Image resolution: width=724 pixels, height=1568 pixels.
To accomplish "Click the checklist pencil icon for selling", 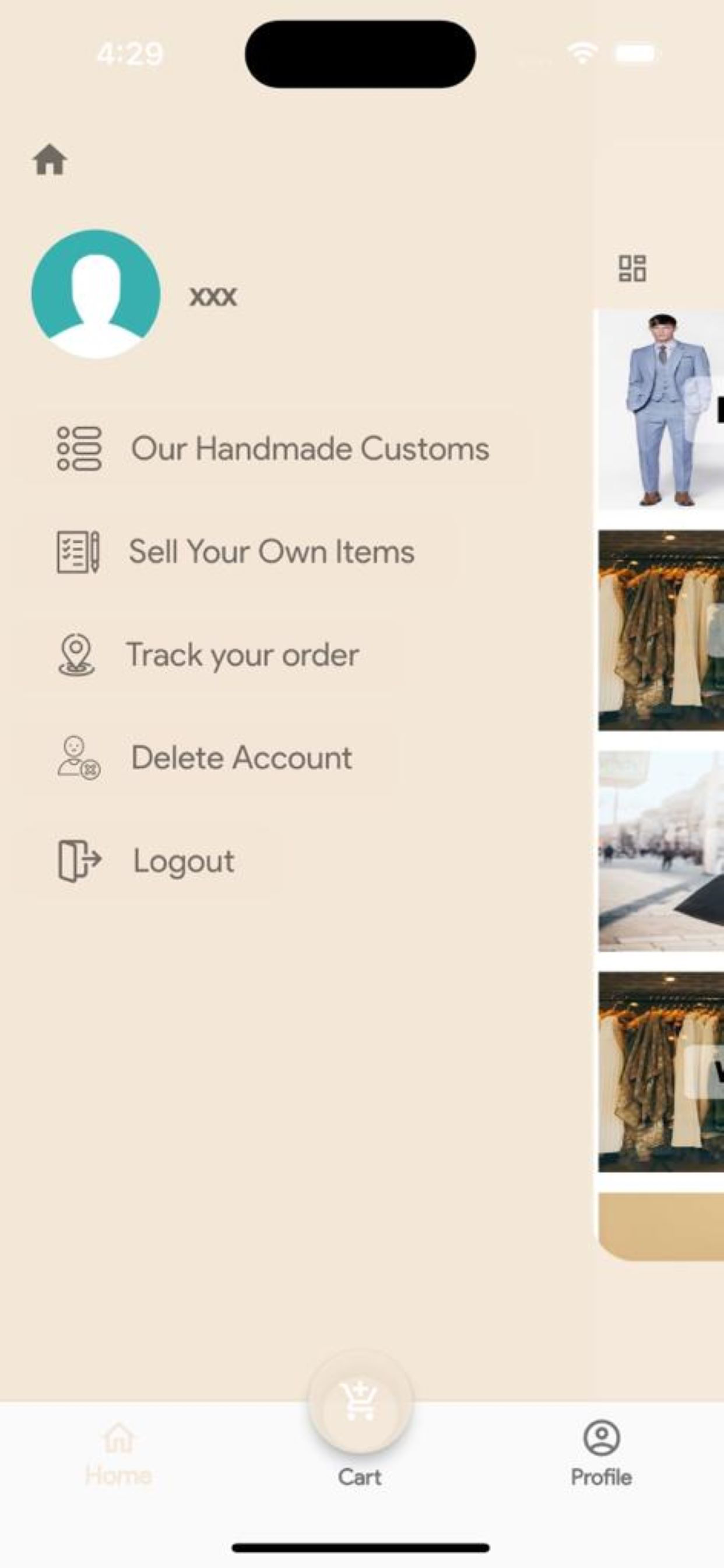I will pyautogui.click(x=78, y=551).
